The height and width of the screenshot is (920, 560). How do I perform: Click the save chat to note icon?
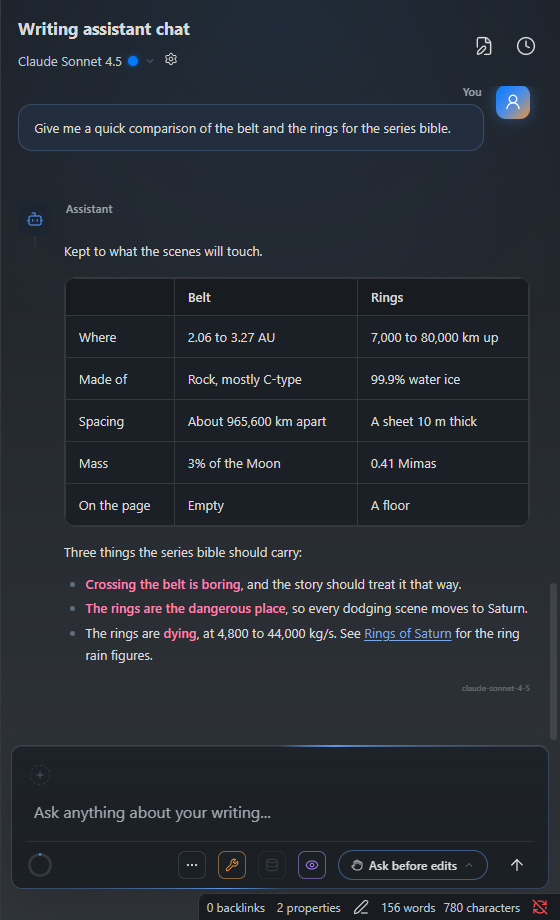tap(484, 46)
